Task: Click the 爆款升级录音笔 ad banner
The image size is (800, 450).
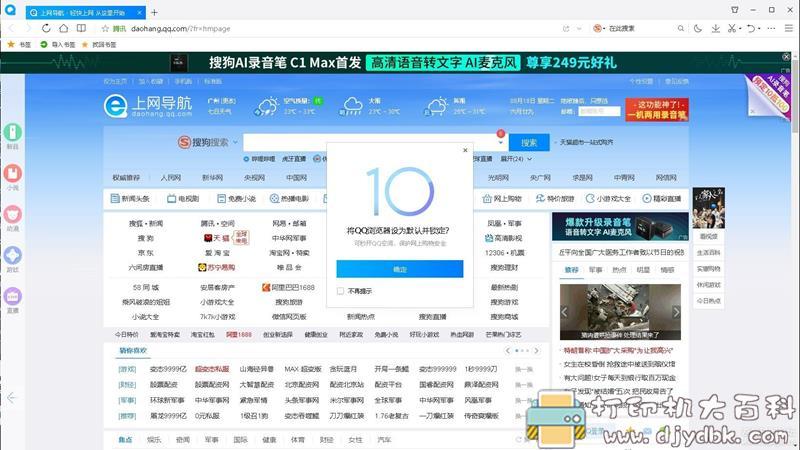Action: click(620, 227)
